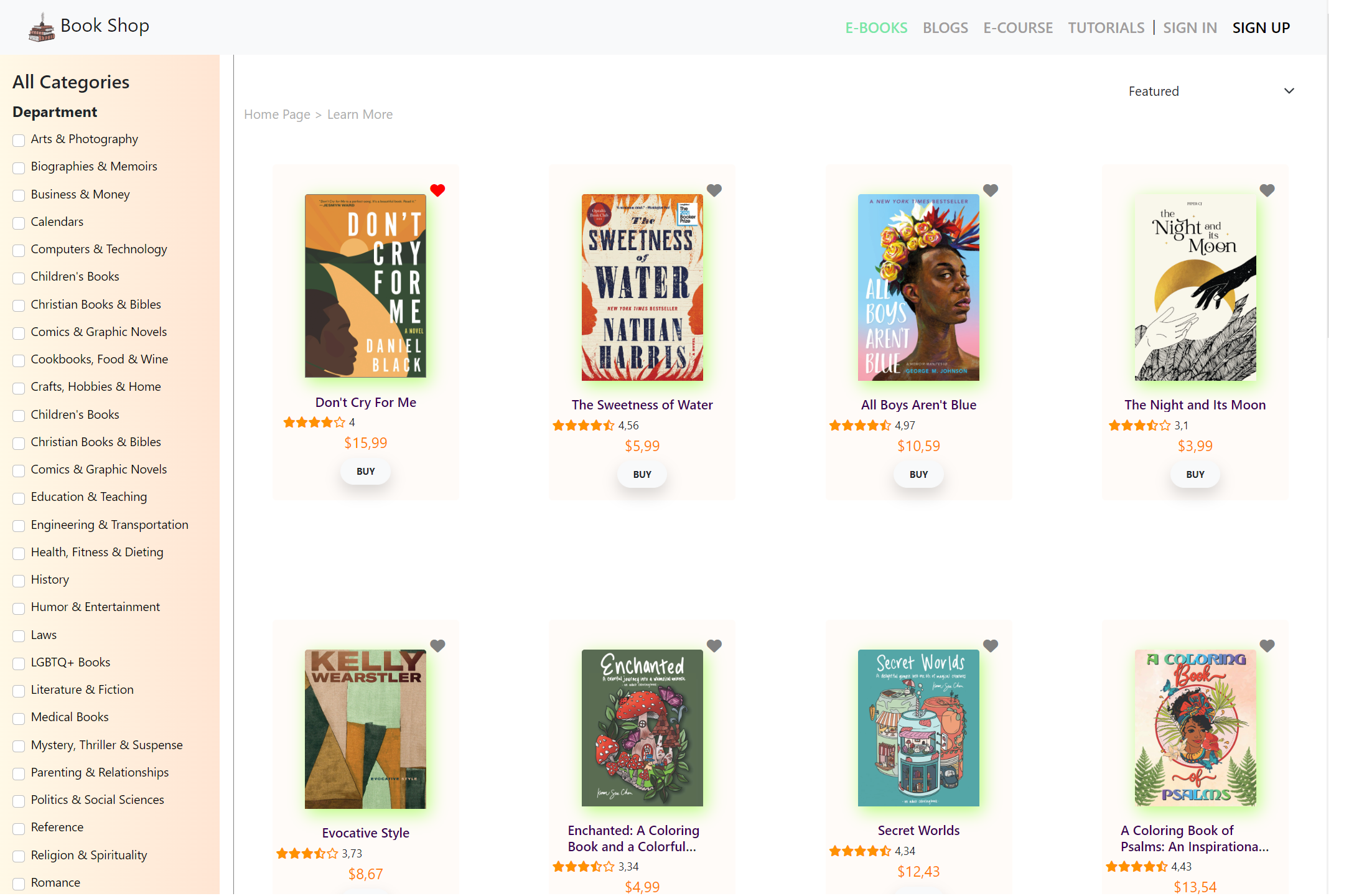Unfavorite Don't Cry For Me red heart
1349x896 pixels.
(437, 190)
